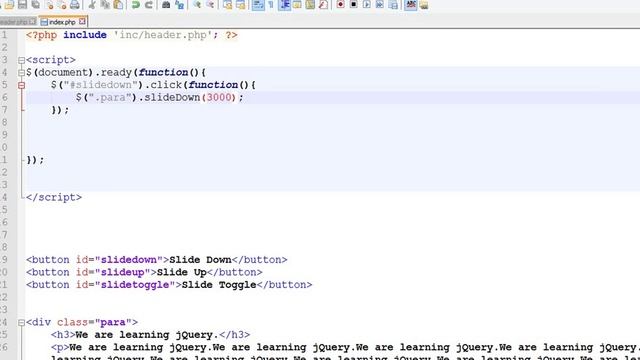Click the Save All toolbar icon
The image size is (640, 360).
[36, 4]
